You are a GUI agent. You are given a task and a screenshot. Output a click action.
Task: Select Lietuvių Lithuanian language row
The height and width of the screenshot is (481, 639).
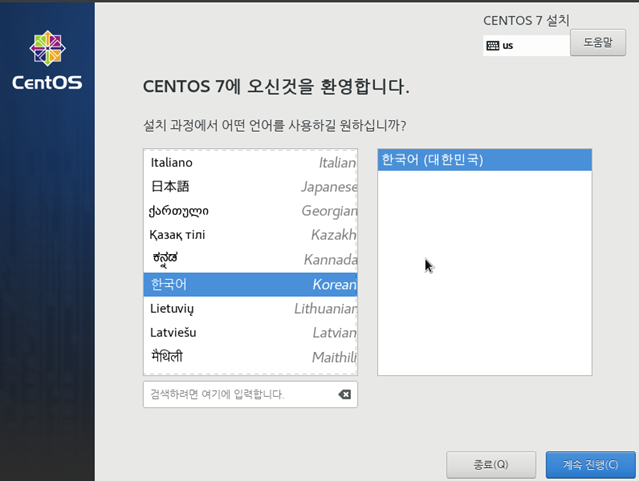(250, 309)
